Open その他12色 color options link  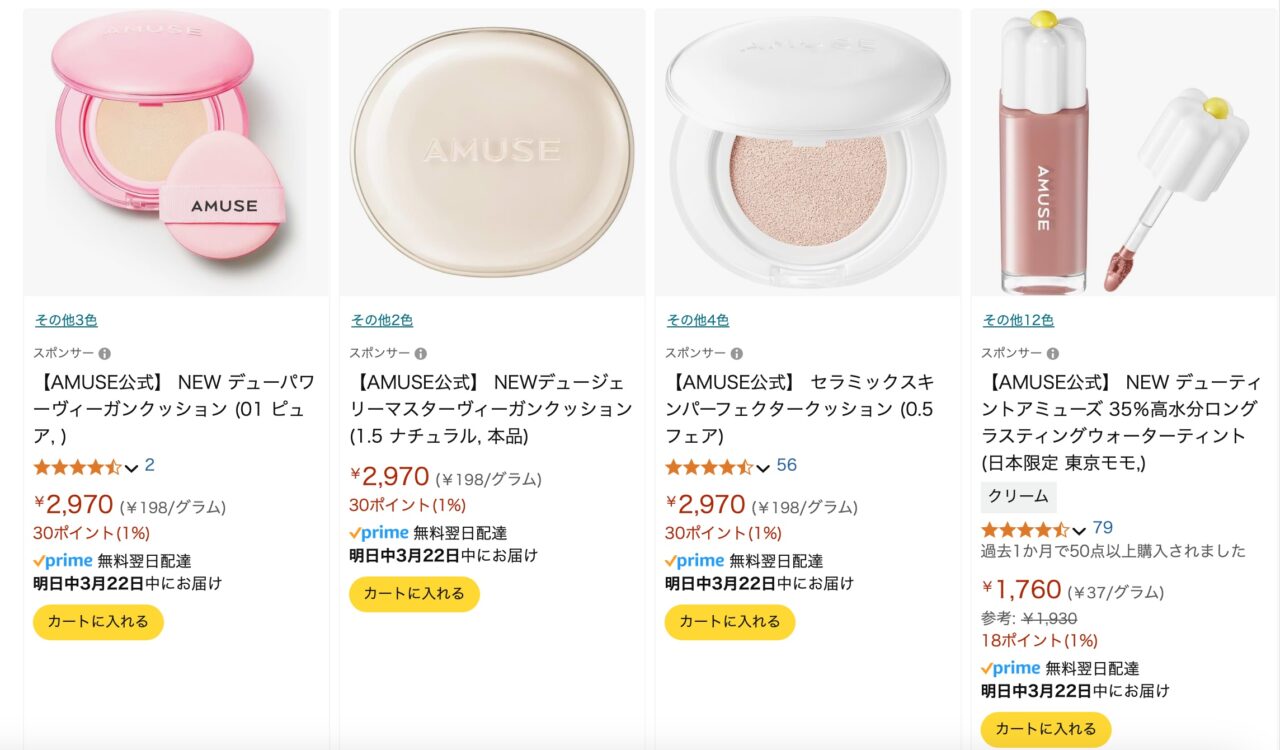[x=1018, y=321]
